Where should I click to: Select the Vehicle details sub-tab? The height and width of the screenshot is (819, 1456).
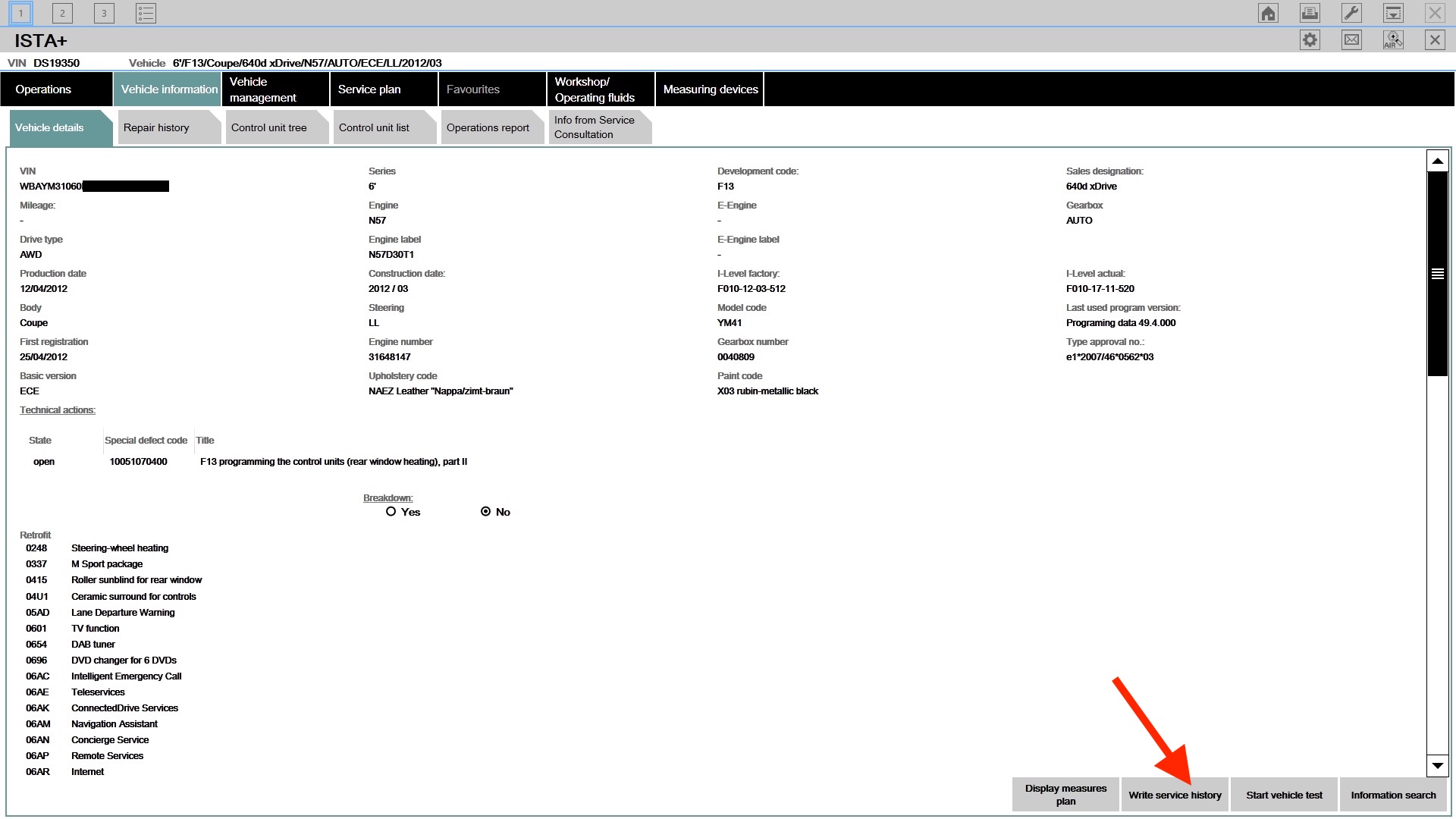tap(61, 127)
